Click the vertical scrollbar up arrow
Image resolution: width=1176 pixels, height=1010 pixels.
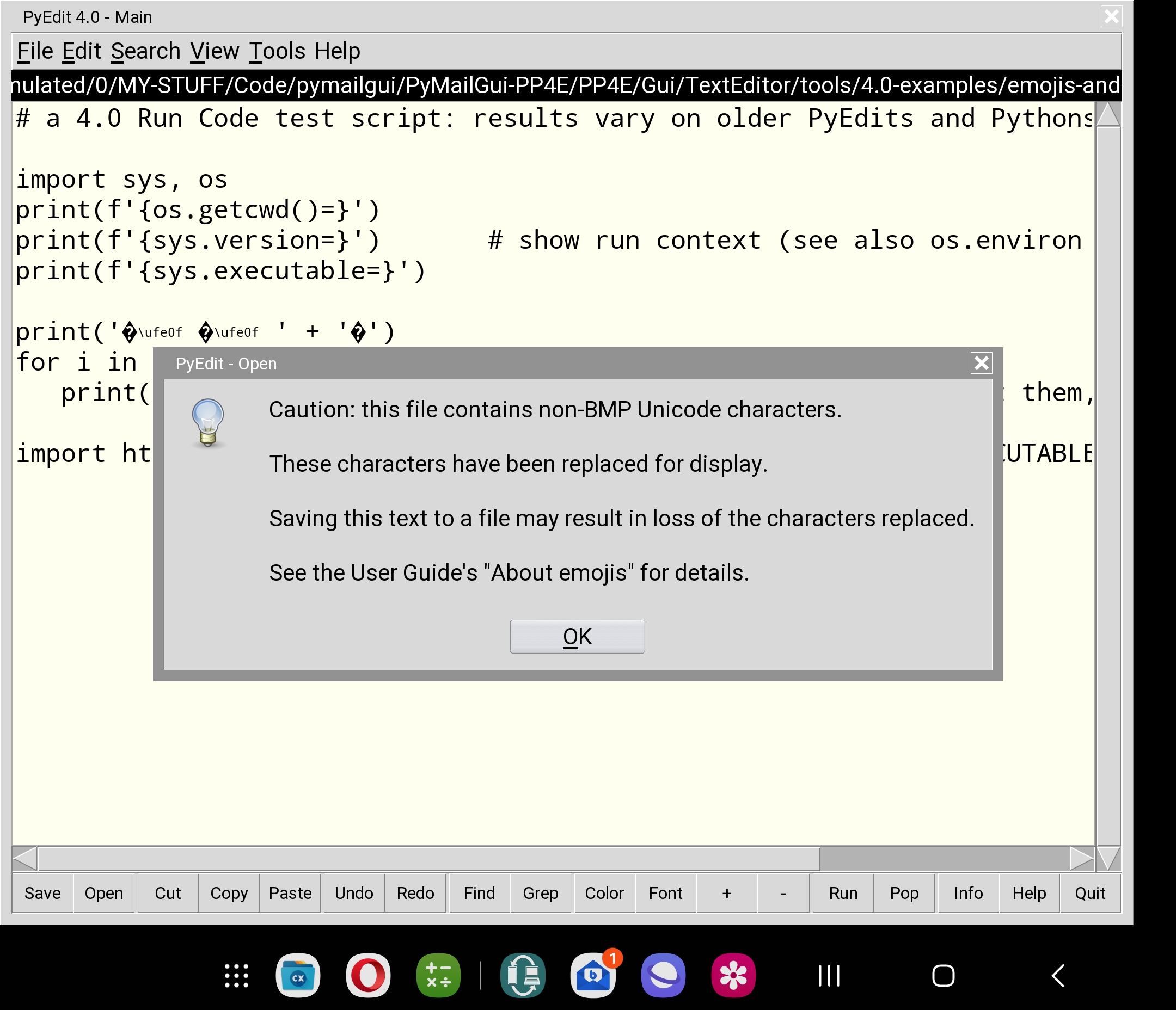(x=1108, y=115)
